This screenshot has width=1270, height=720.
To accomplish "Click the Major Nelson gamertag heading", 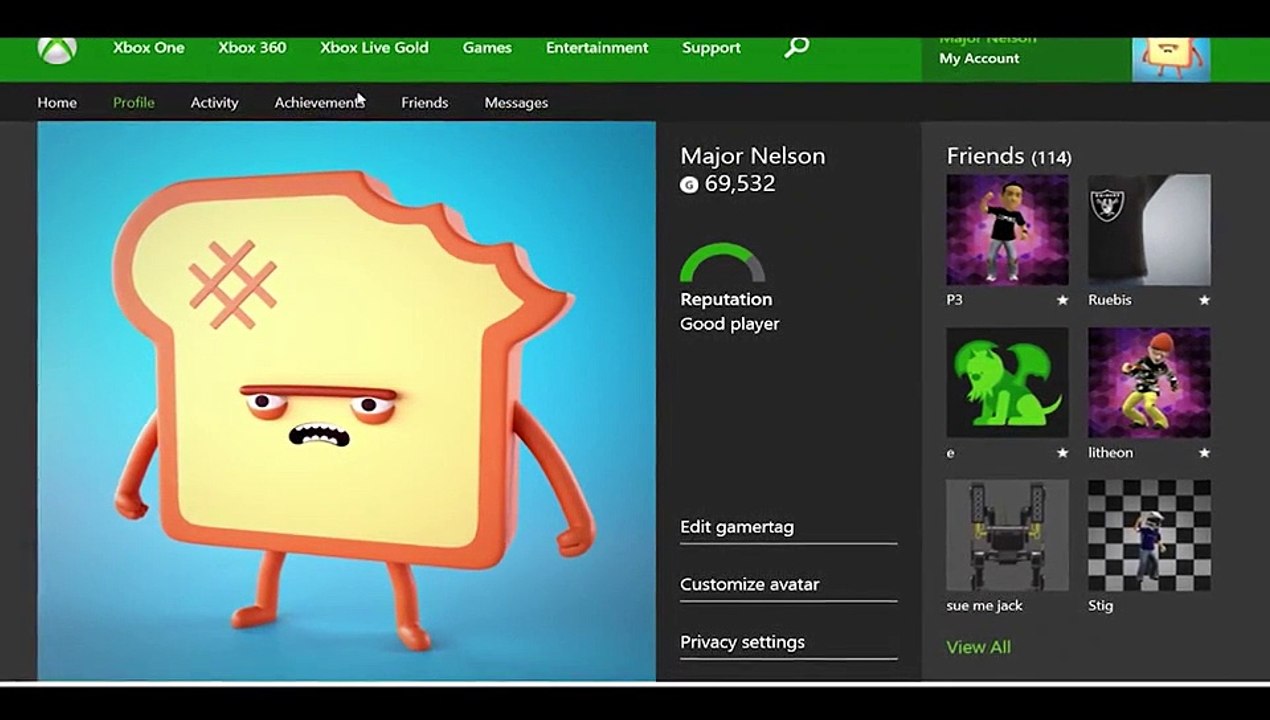I will [753, 156].
